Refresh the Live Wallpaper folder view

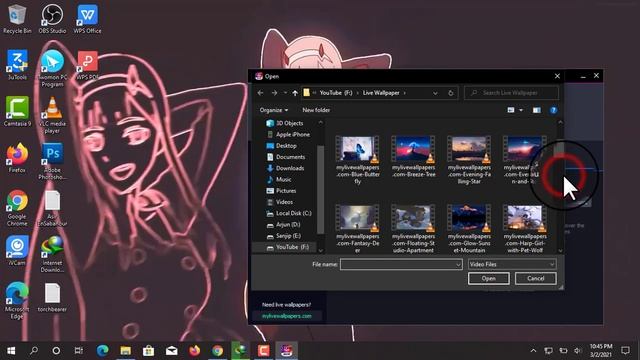451,93
